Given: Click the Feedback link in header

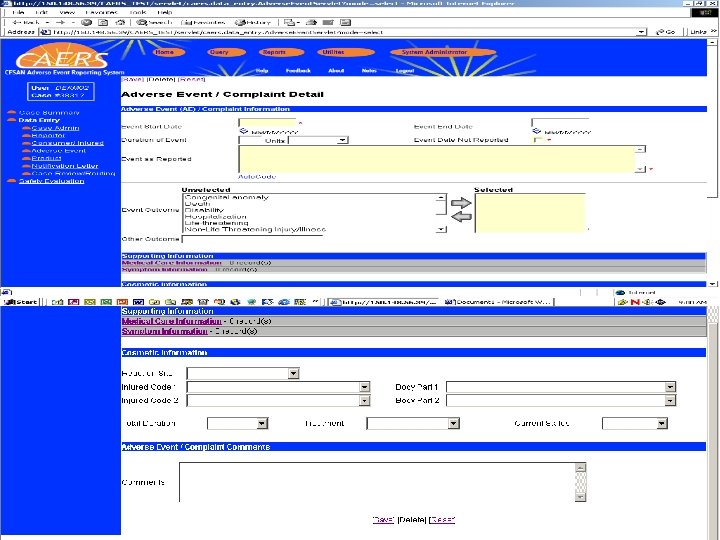Looking at the screenshot, I should click(x=298, y=71).
